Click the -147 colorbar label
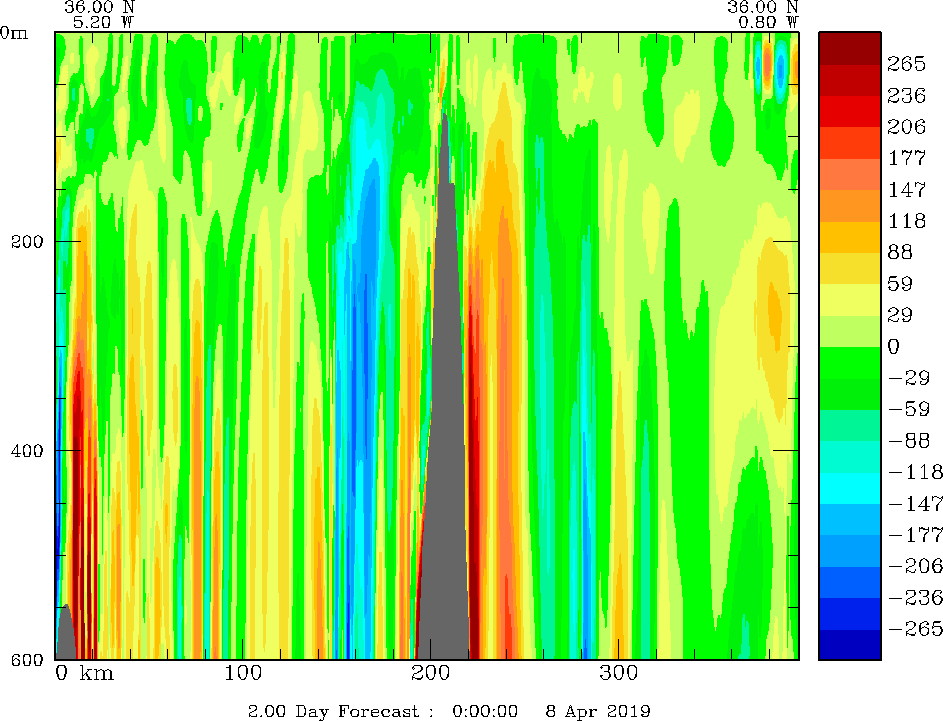 click(915, 503)
